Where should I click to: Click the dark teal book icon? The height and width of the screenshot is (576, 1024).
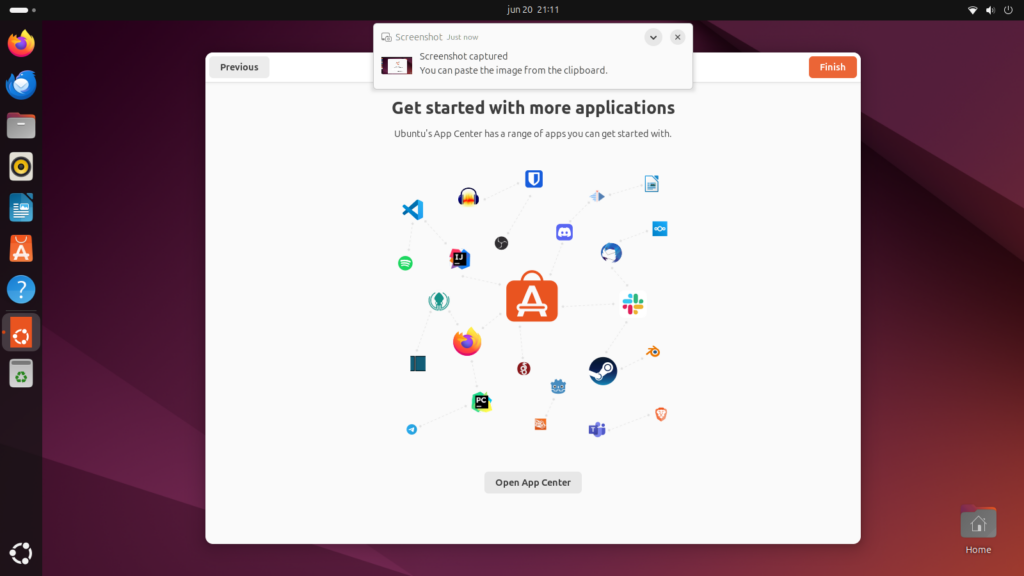418,363
